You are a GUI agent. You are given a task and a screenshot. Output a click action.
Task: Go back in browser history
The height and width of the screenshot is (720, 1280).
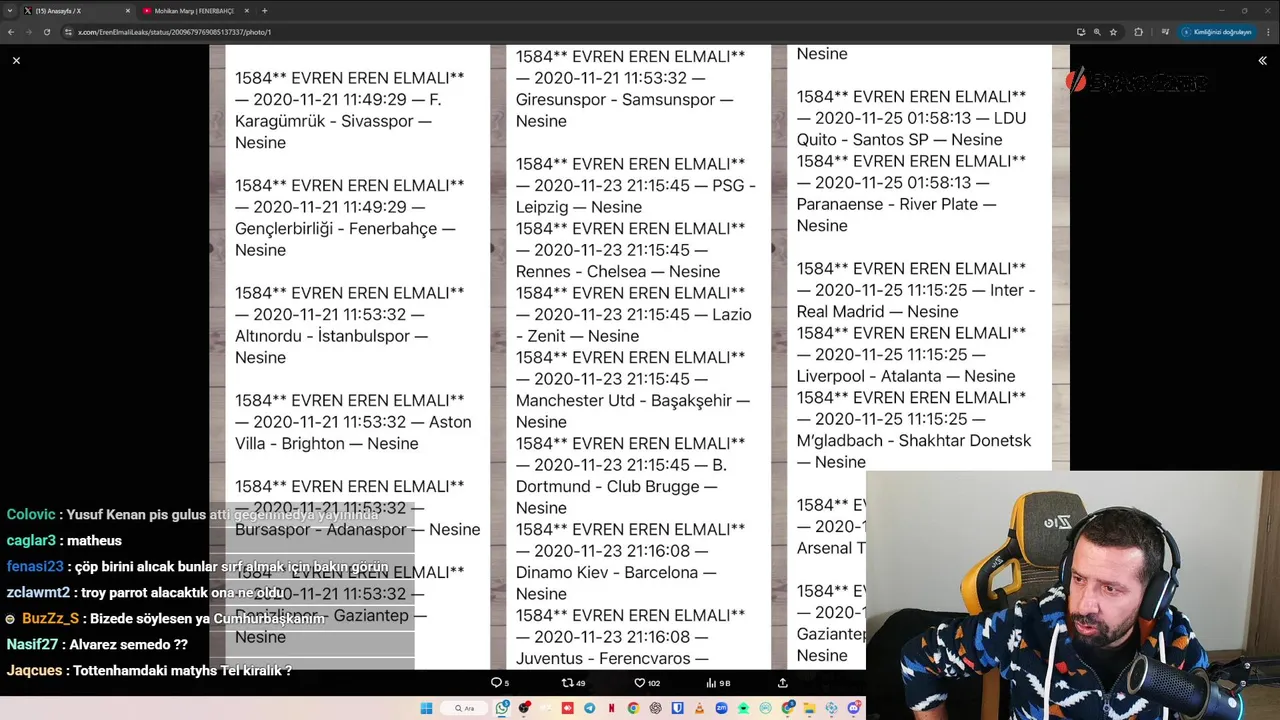click(11, 32)
